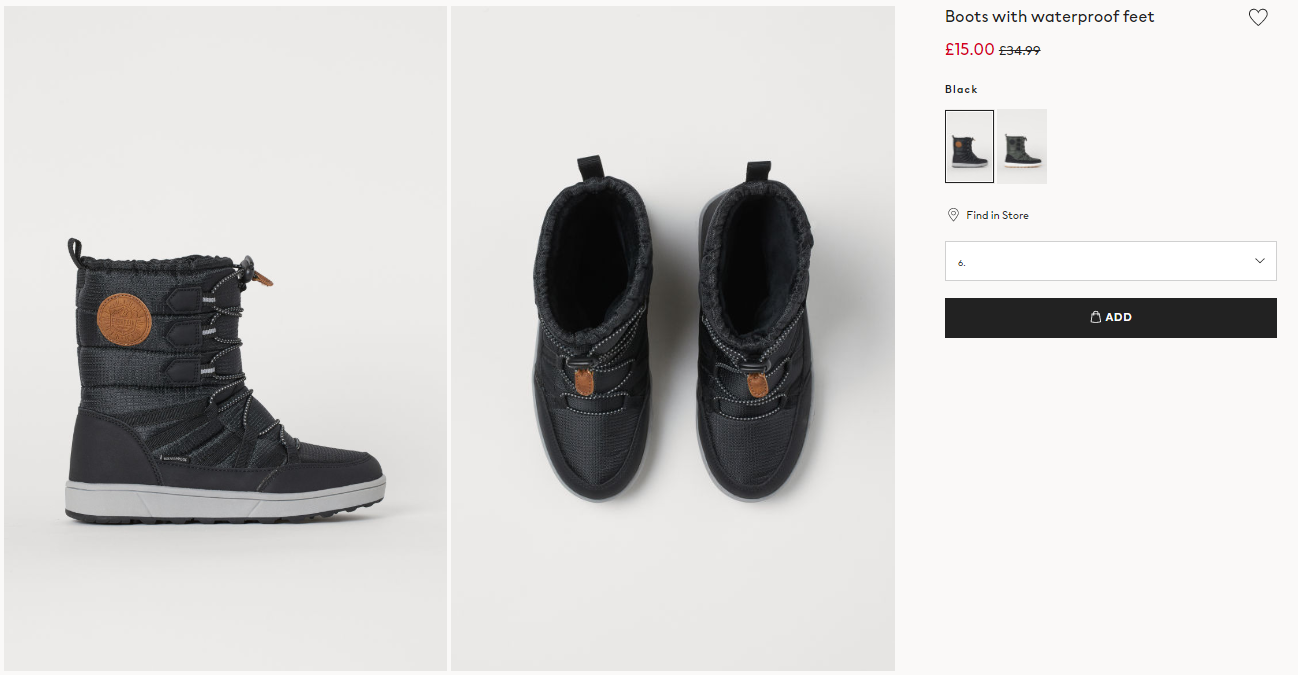Select the Black colour swatch
The height and width of the screenshot is (675, 1298).
[x=969, y=146]
